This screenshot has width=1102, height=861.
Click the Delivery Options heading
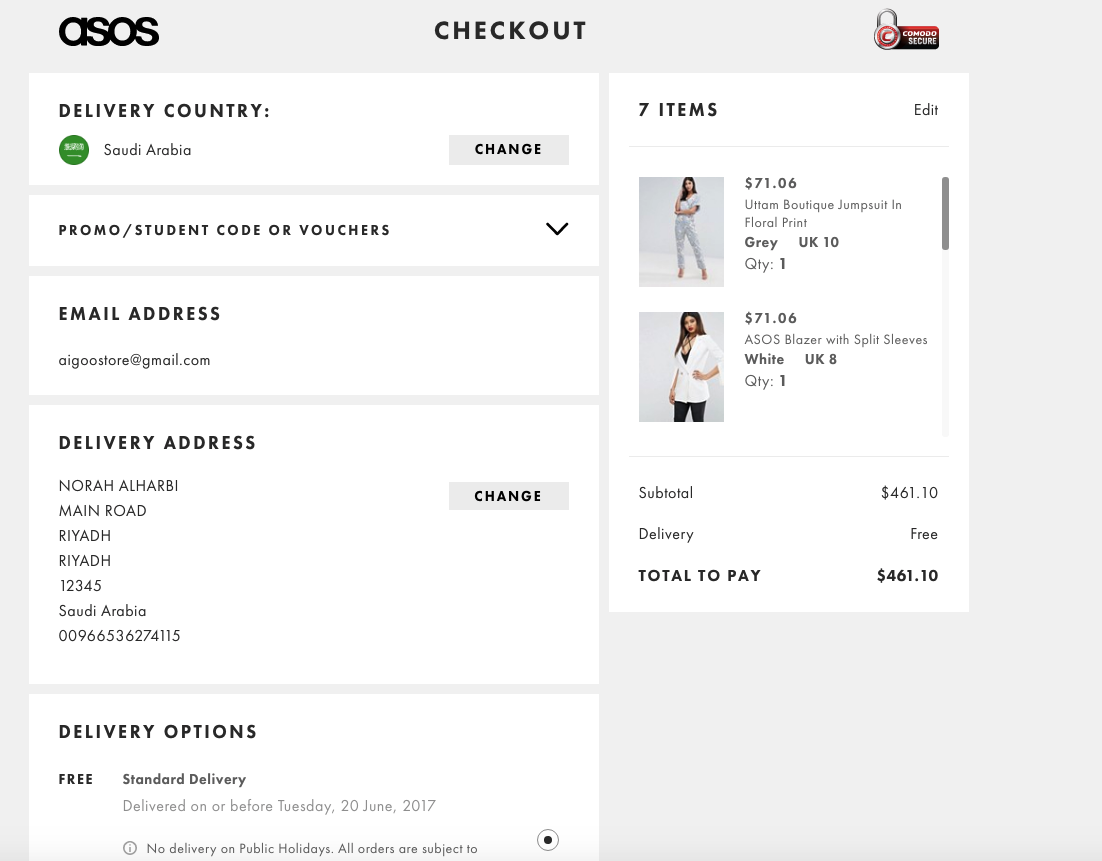[x=158, y=732]
